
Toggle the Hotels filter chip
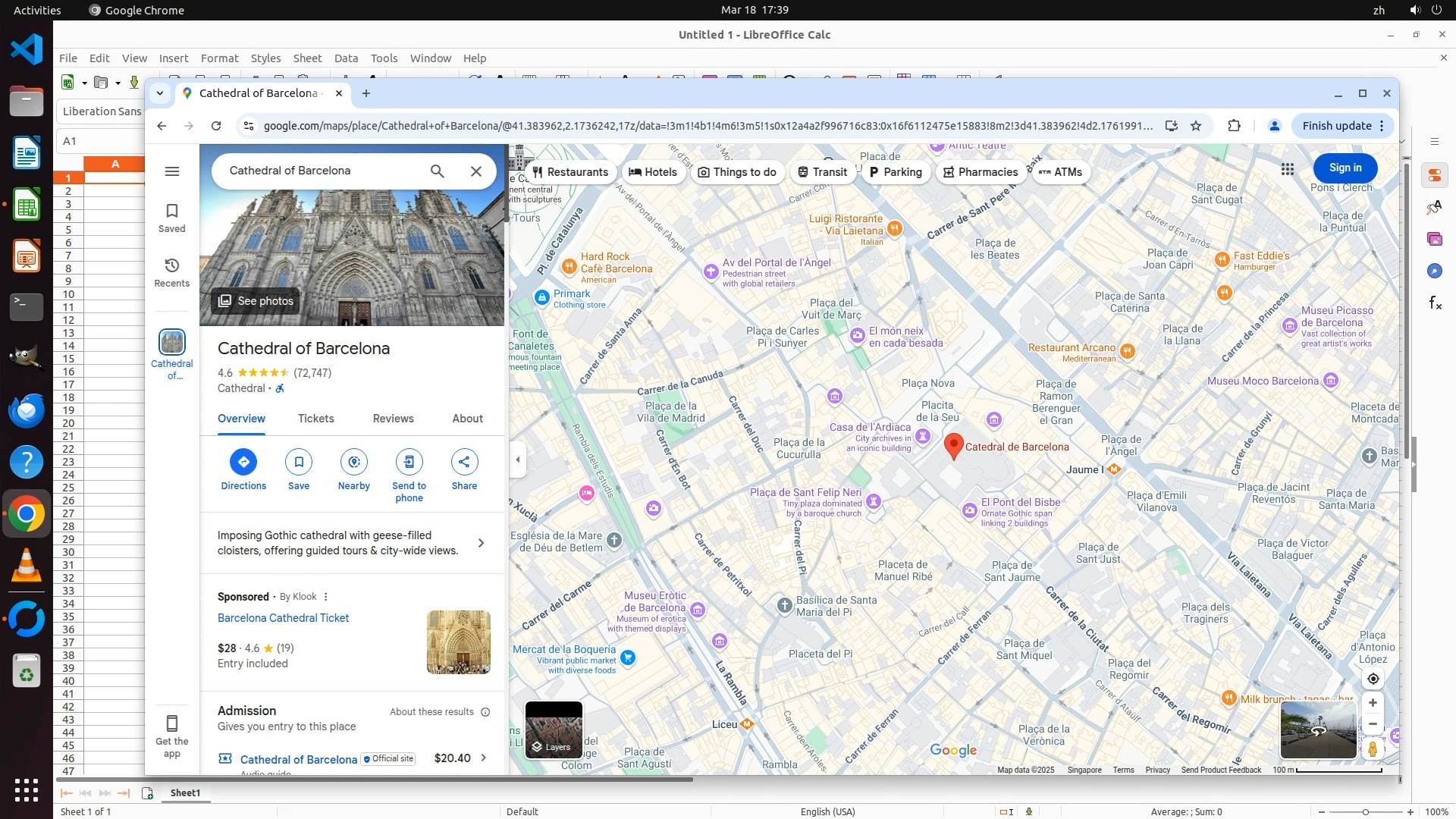tap(653, 172)
